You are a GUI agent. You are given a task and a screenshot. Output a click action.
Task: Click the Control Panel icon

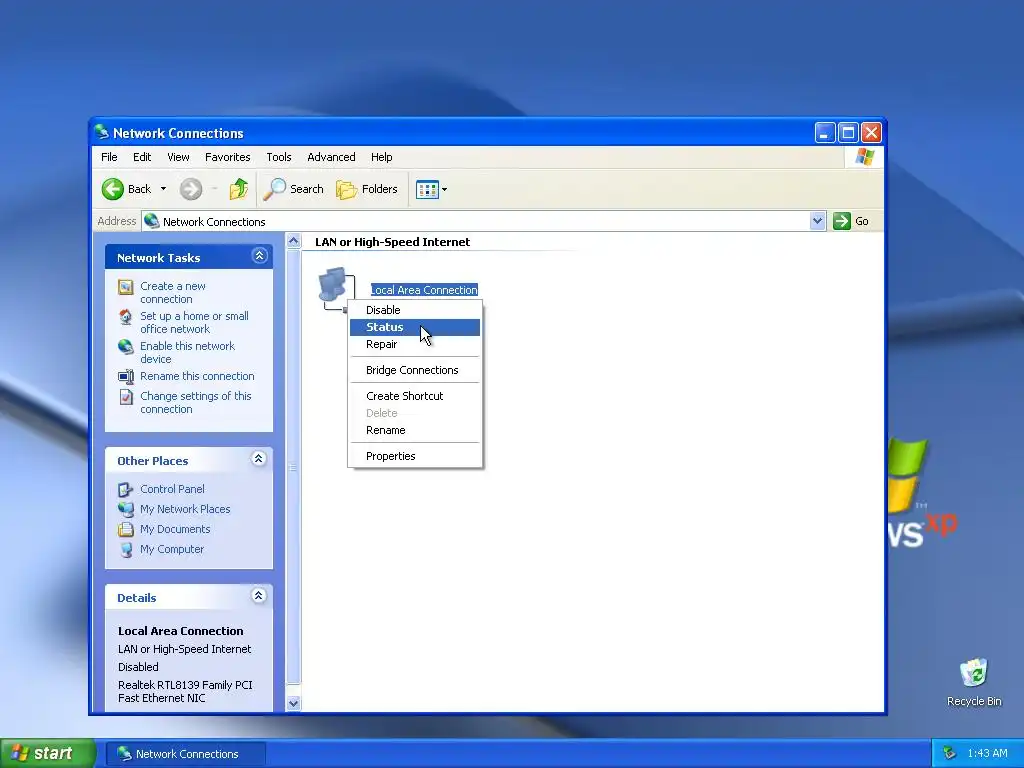tap(125, 489)
